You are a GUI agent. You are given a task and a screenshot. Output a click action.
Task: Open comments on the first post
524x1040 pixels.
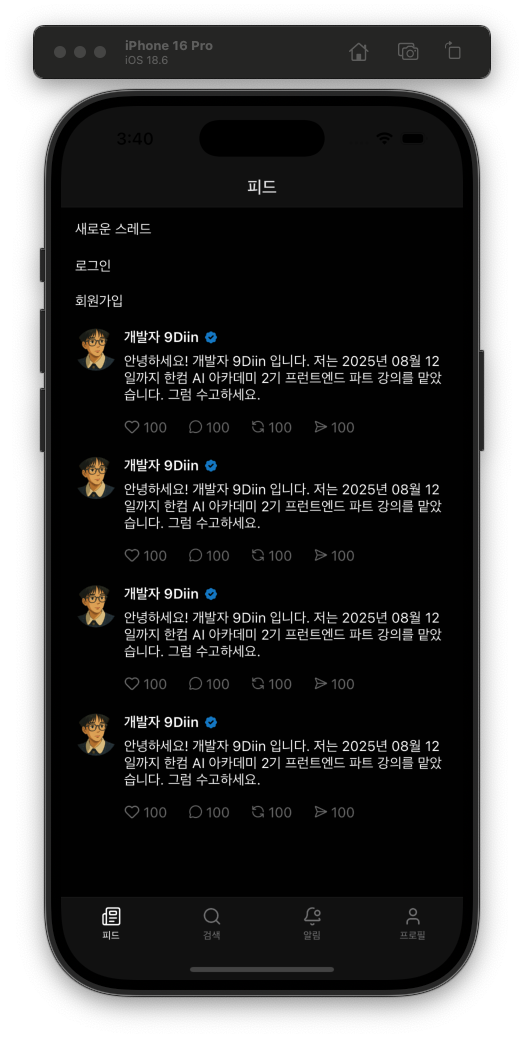coord(195,427)
